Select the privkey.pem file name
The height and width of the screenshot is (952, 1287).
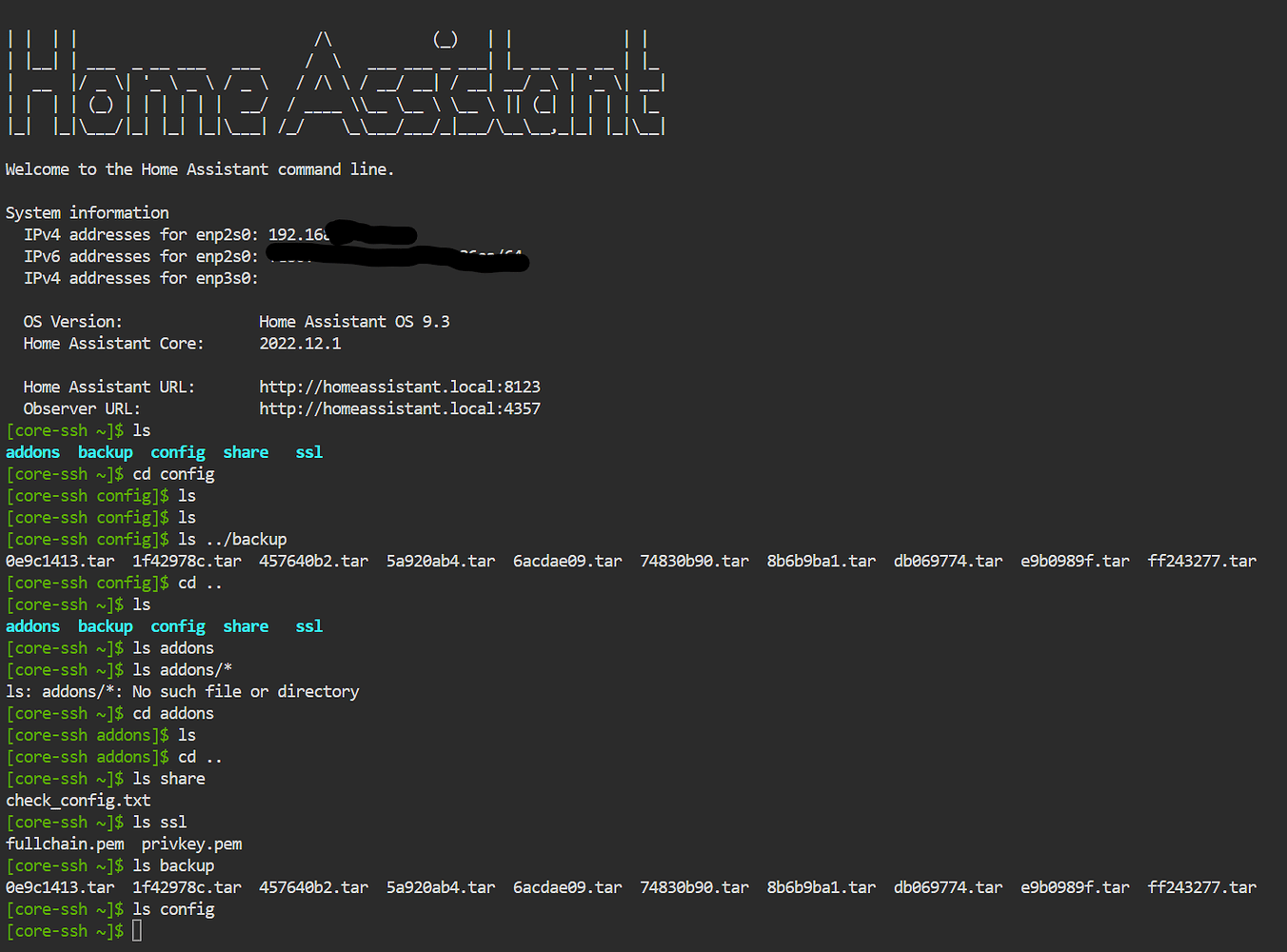click(191, 844)
